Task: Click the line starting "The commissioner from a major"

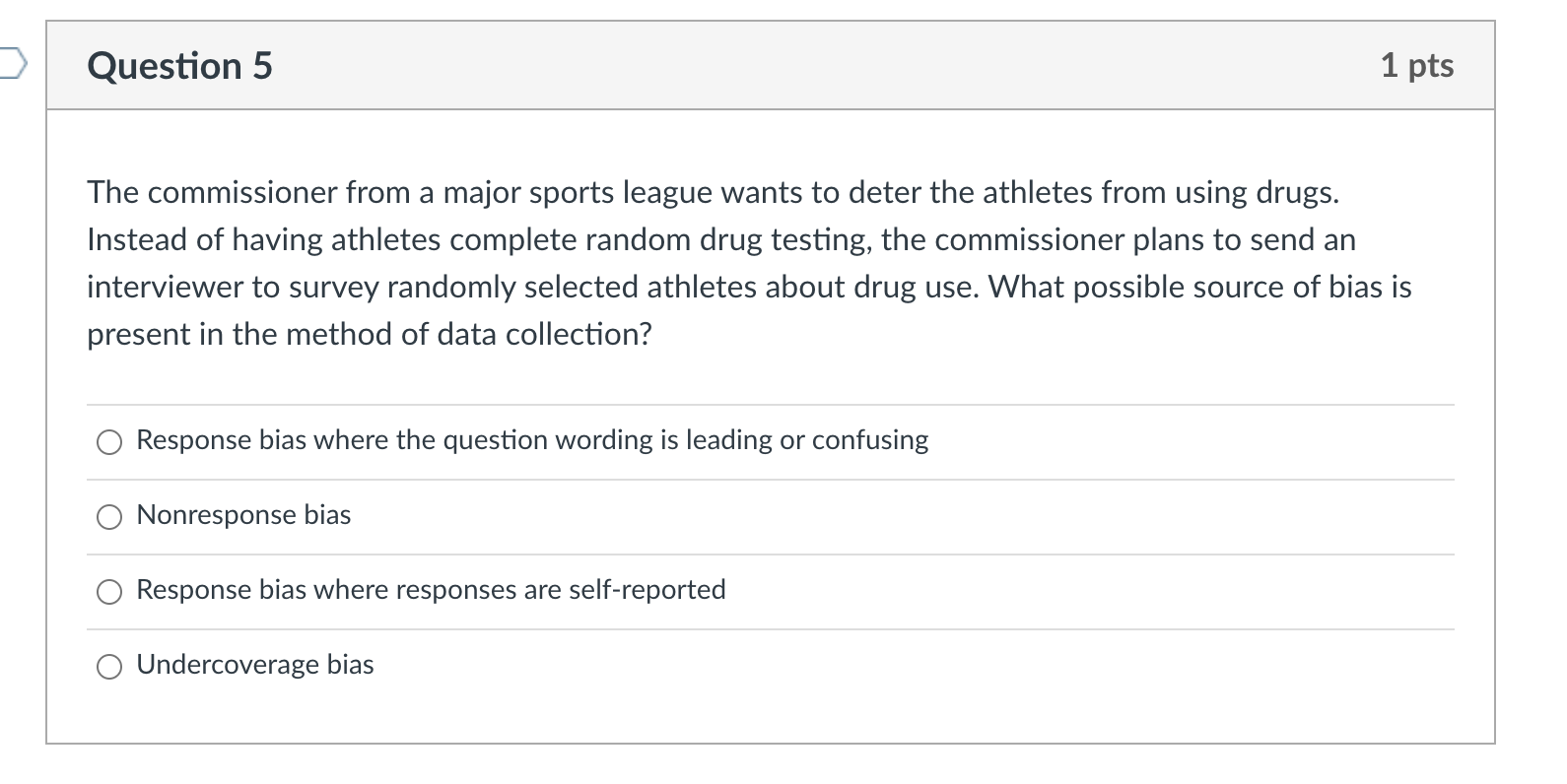Action: tap(713, 192)
